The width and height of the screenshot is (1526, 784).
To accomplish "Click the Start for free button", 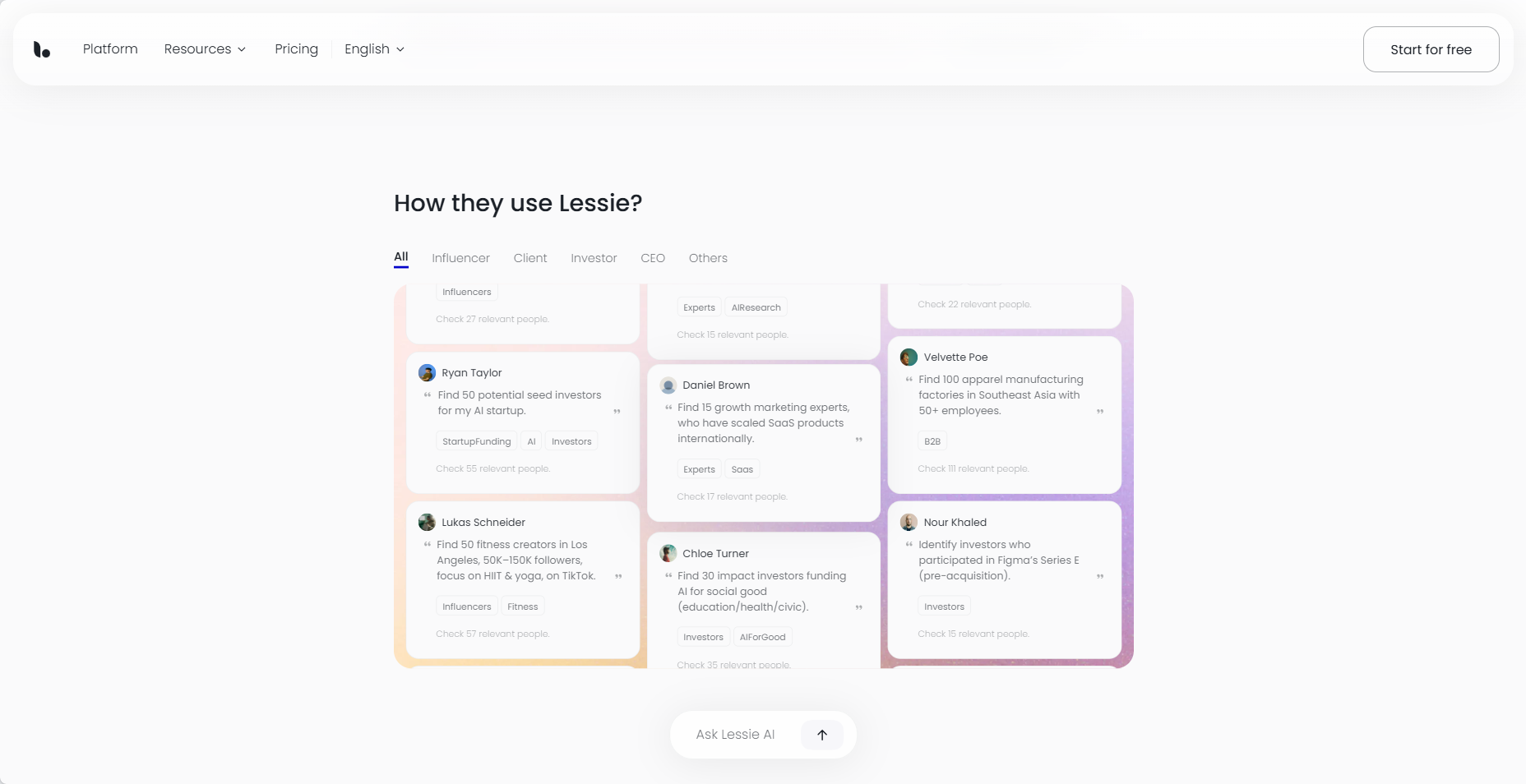I will tap(1431, 49).
